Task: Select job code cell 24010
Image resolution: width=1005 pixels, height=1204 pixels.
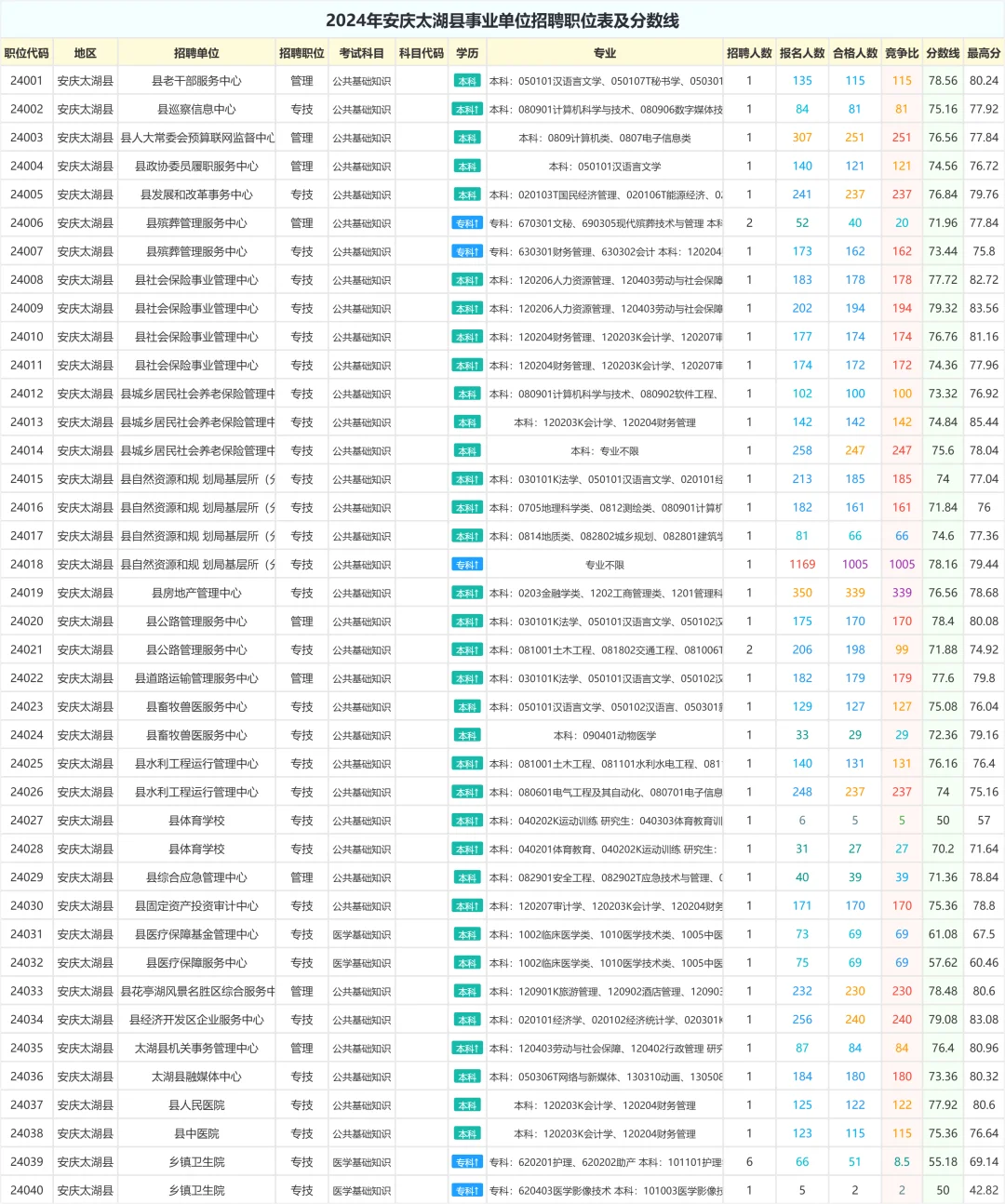Action: pyautogui.click(x=26, y=337)
